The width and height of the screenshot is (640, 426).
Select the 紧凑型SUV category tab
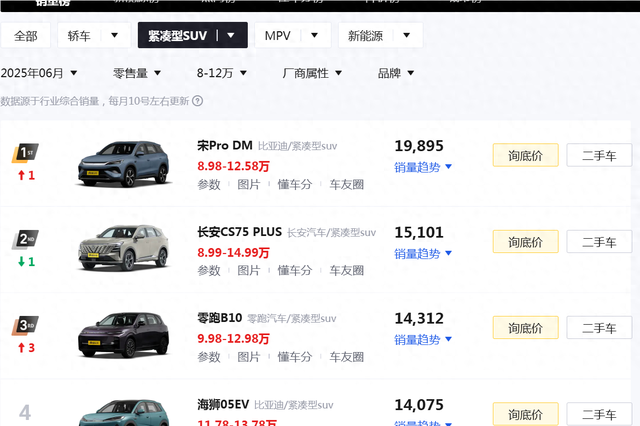tap(178, 36)
